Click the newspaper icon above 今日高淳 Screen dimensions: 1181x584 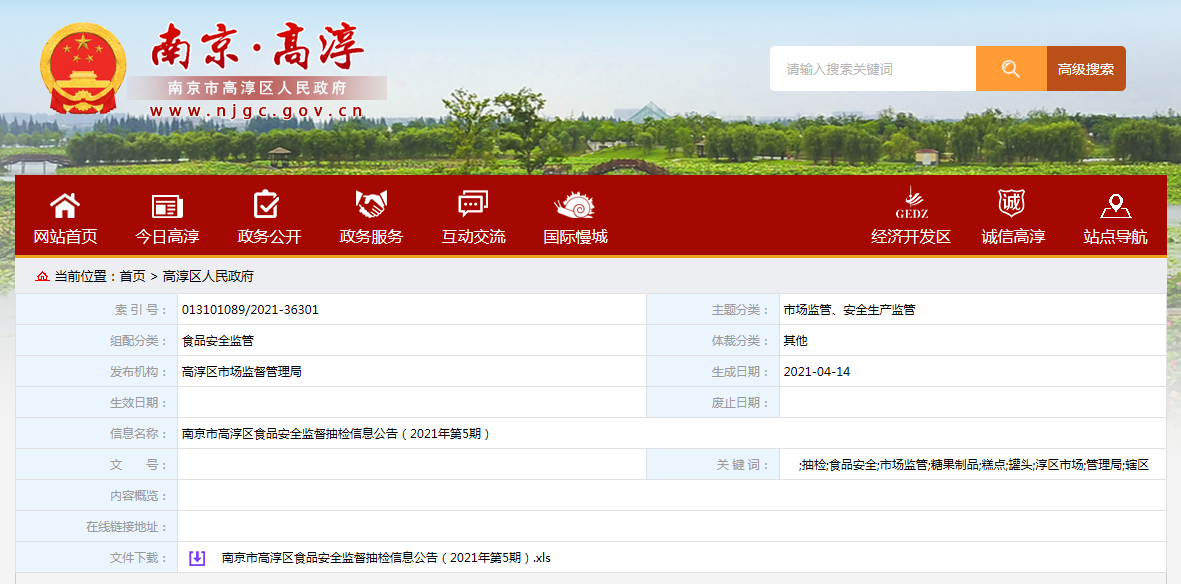[x=167, y=206]
